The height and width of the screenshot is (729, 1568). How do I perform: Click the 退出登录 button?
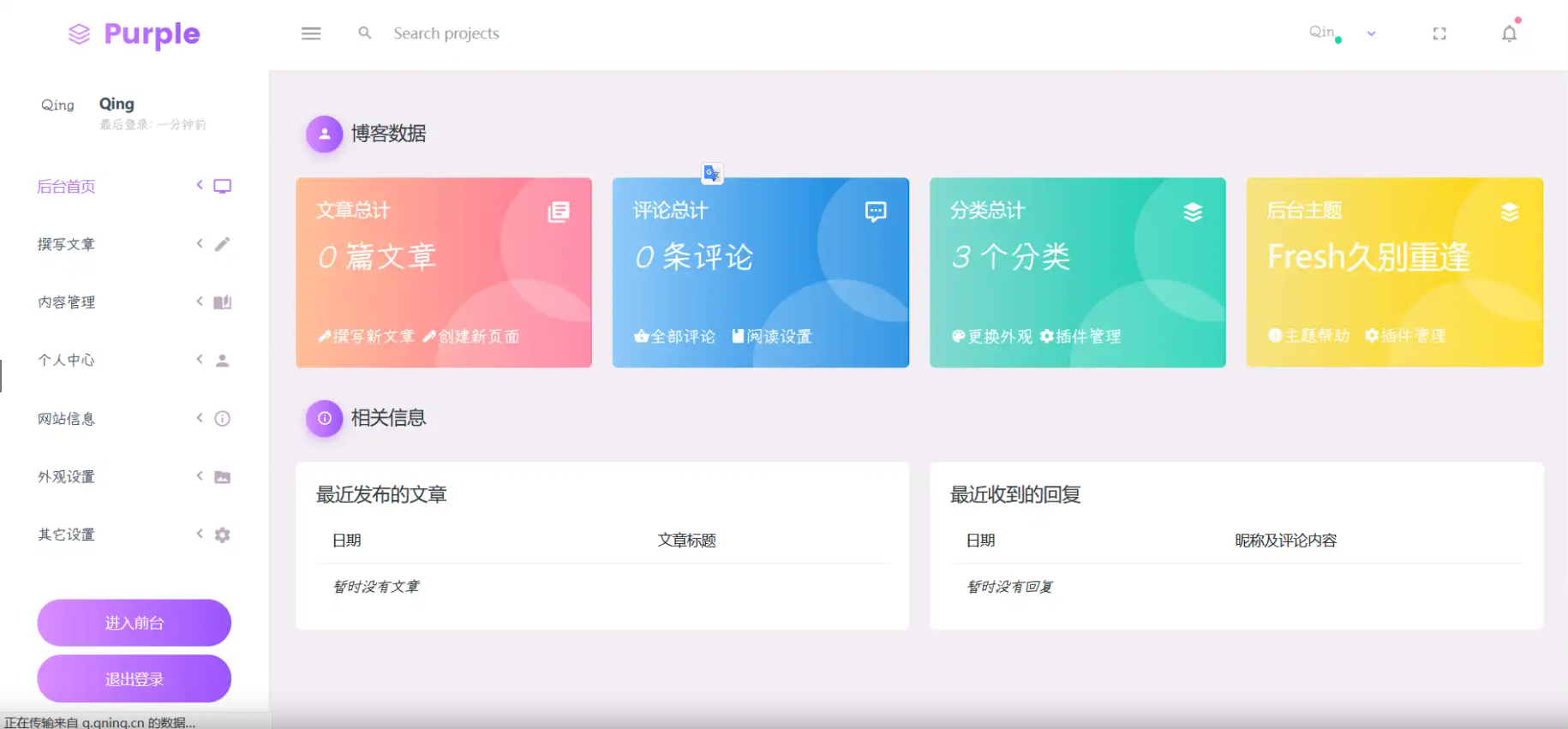click(134, 679)
